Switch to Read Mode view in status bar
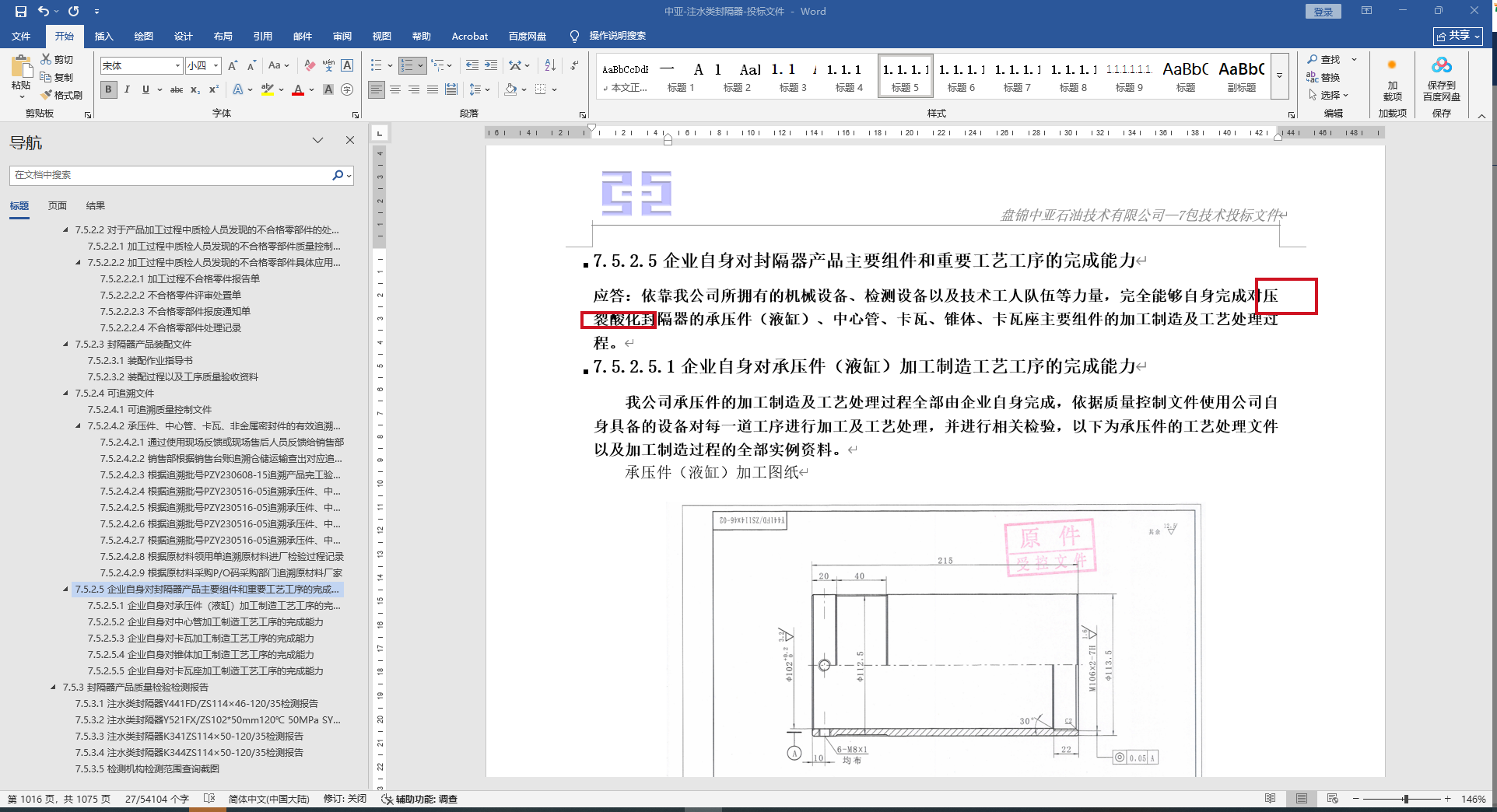This screenshot has height=812, width=1497. [1270, 799]
